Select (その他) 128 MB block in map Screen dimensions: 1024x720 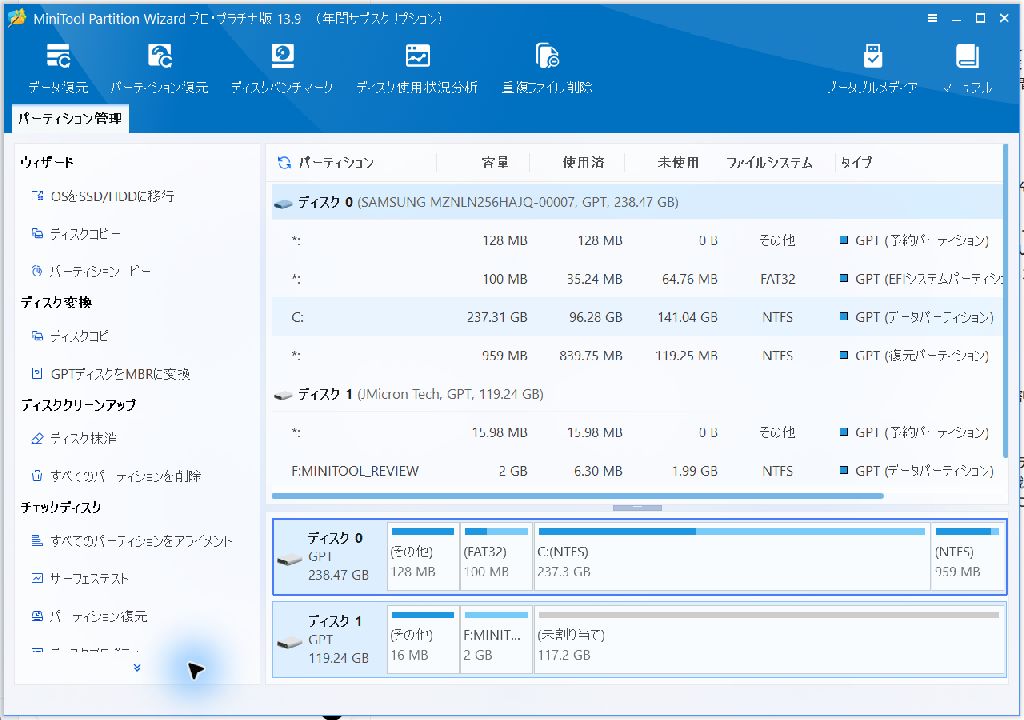[423, 557]
